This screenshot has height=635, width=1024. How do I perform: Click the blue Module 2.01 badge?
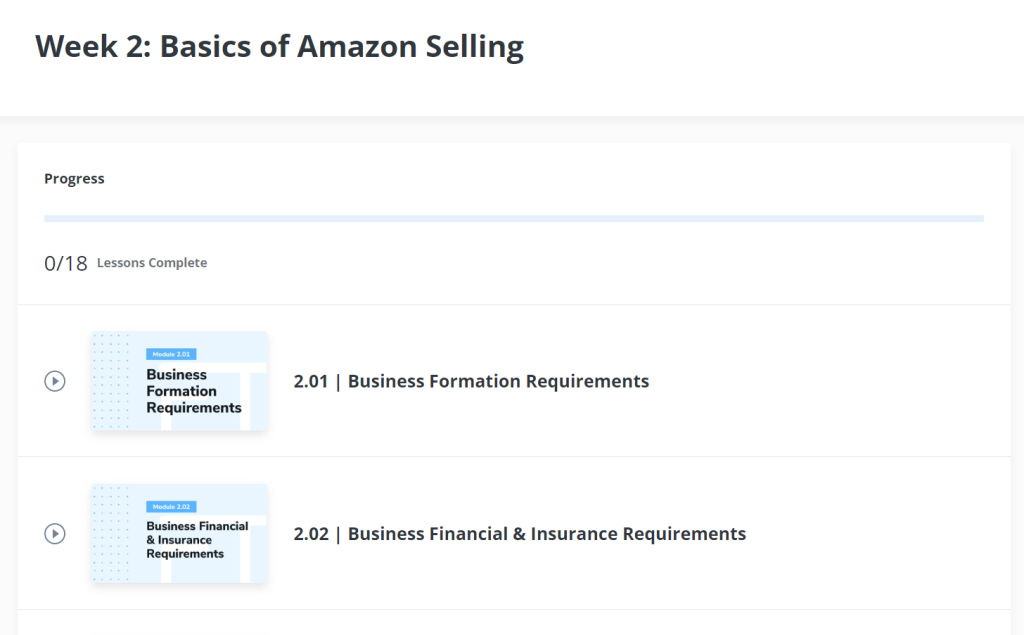171,354
